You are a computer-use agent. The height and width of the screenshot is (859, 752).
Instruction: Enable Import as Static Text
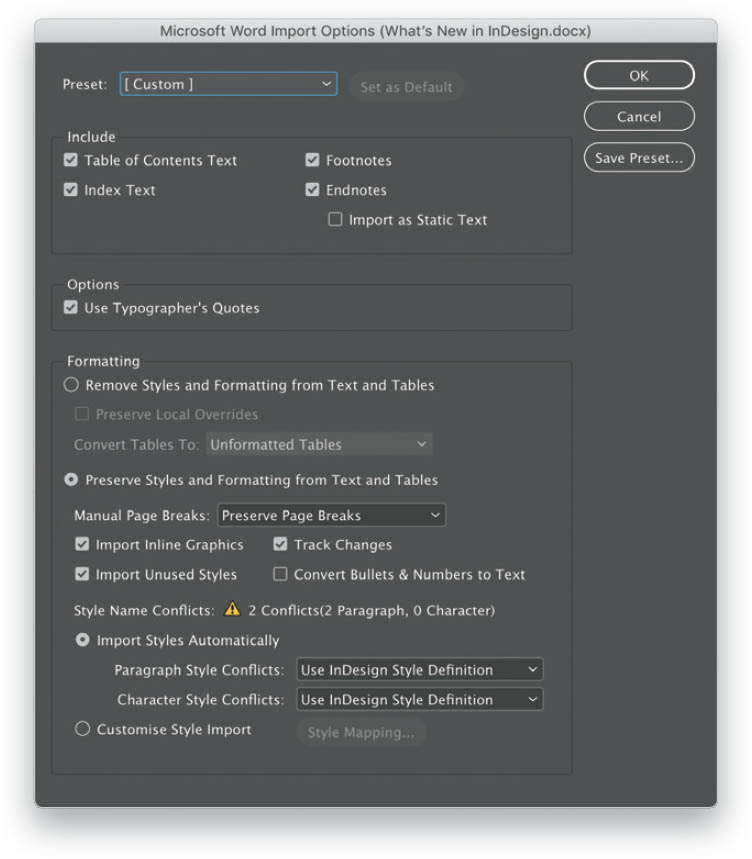click(335, 220)
